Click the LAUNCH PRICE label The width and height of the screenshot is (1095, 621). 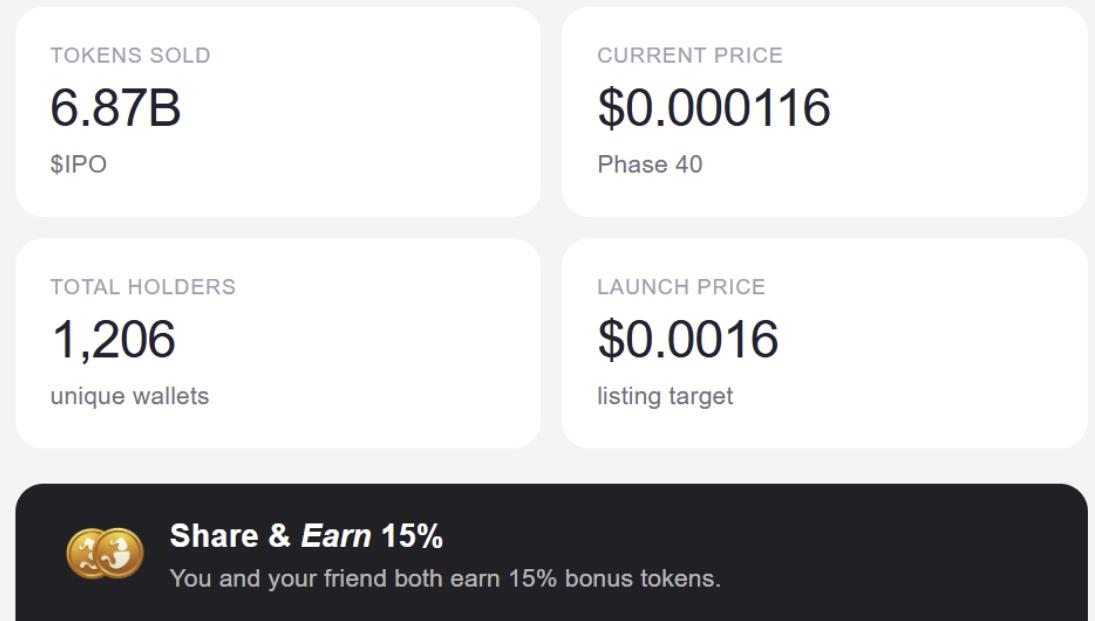click(x=680, y=287)
